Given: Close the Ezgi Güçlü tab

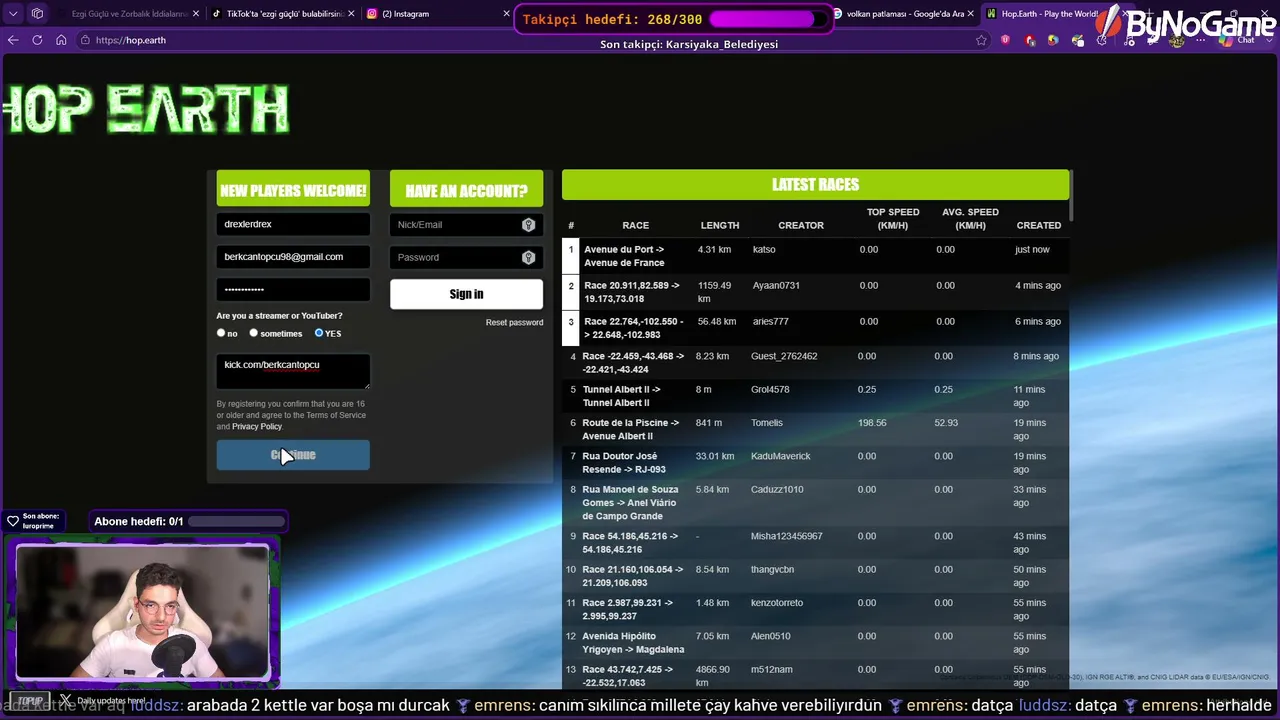Looking at the screenshot, I should coord(195,14).
